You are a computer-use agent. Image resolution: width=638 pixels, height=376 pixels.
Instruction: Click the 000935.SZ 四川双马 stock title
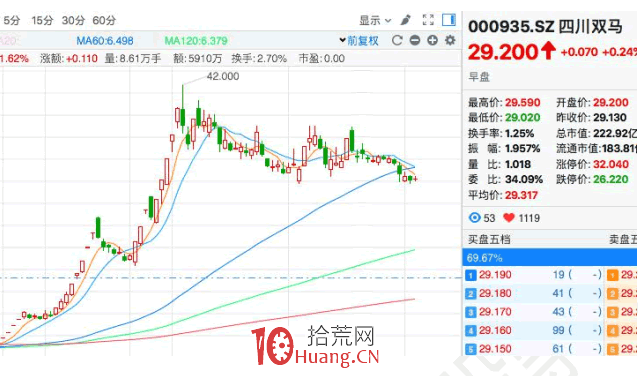[545, 27]
